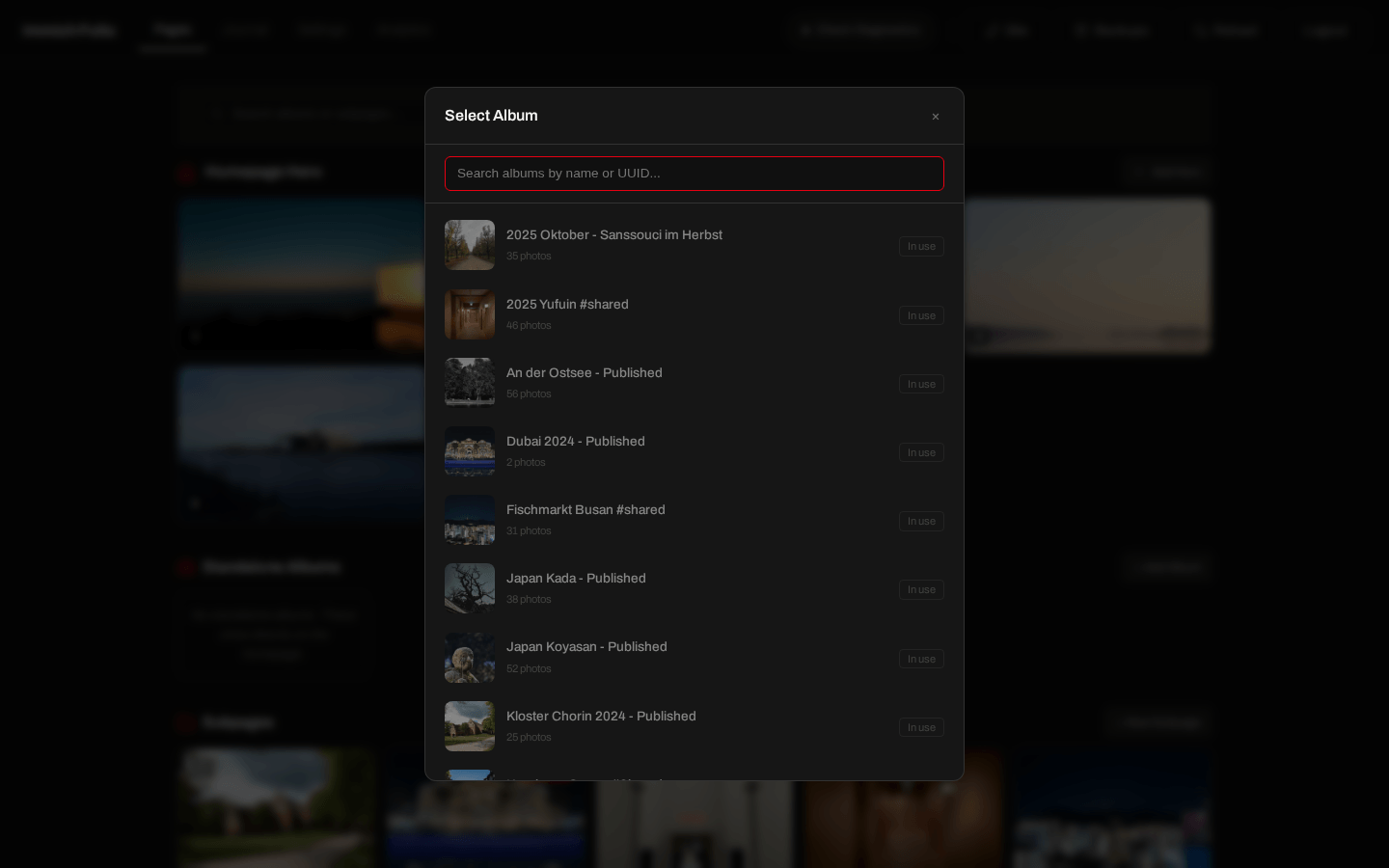This screenshot has height=868, width=1389.
Task: Click '46 photos' under Yufuin album
Action: click(529, 326)
